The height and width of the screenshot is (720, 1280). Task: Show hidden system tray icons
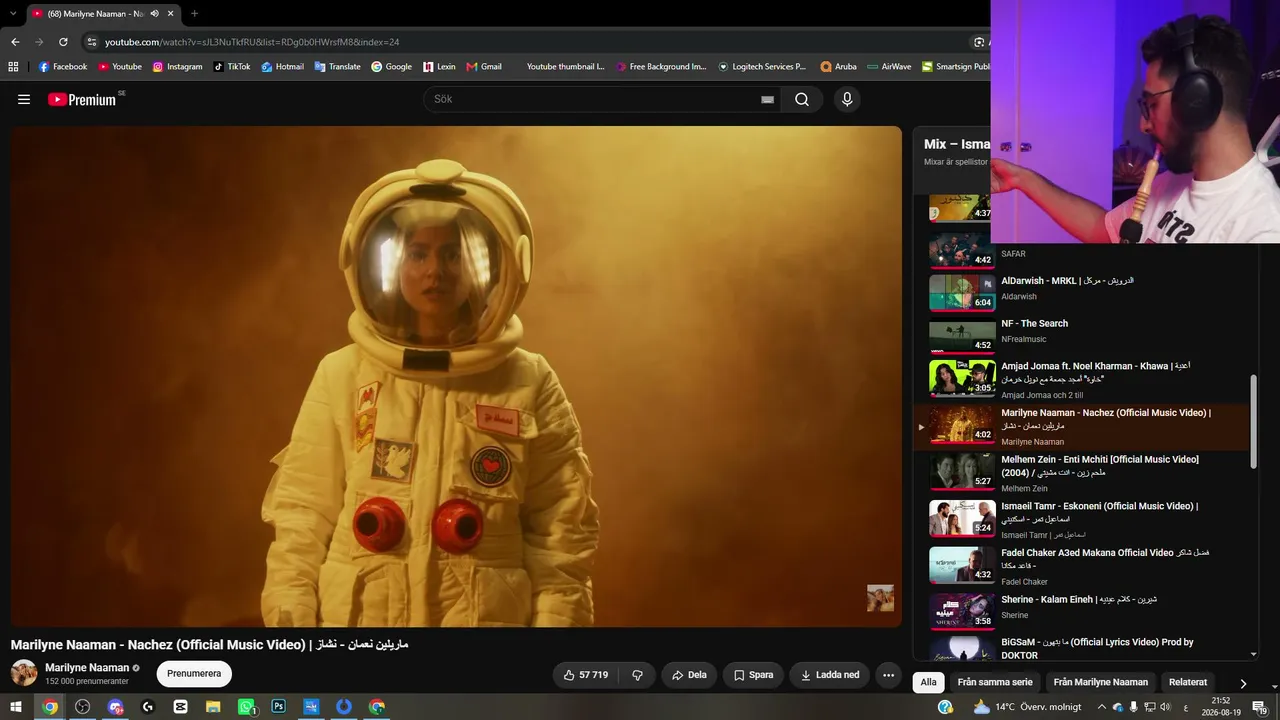(1102, 707)
